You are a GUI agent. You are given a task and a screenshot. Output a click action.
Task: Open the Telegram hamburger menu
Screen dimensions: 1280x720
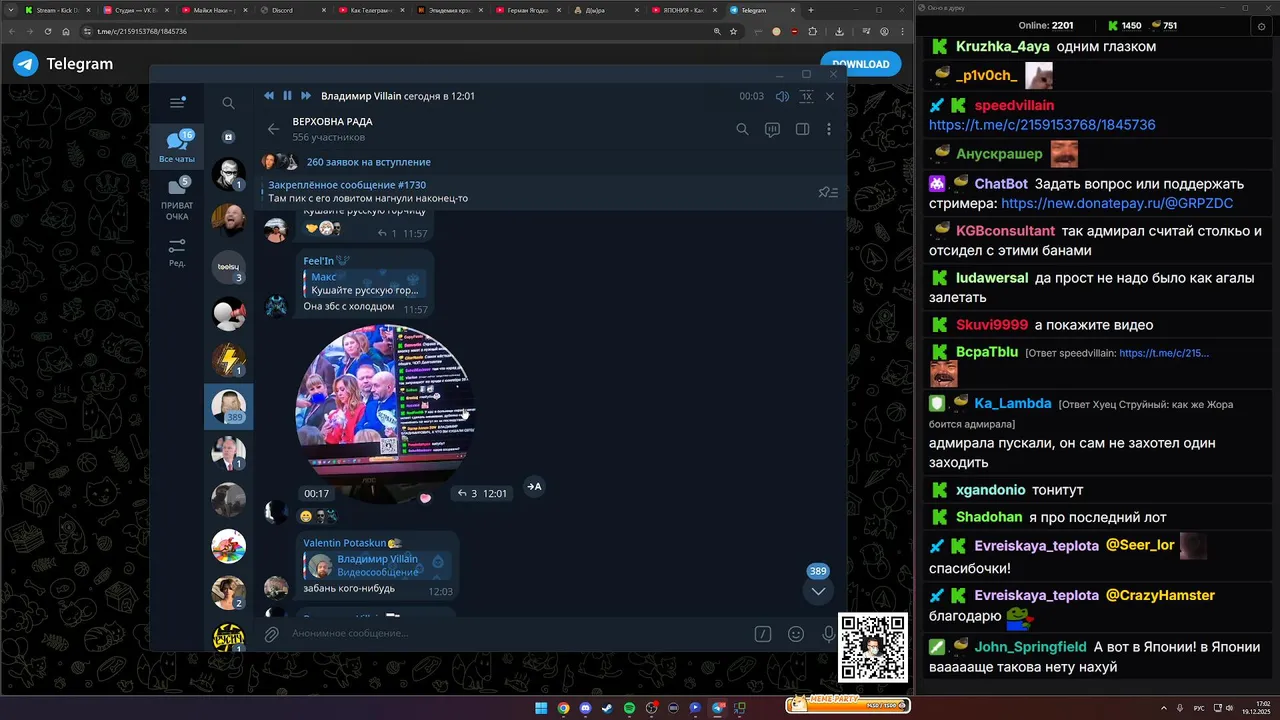pos(177,102)
